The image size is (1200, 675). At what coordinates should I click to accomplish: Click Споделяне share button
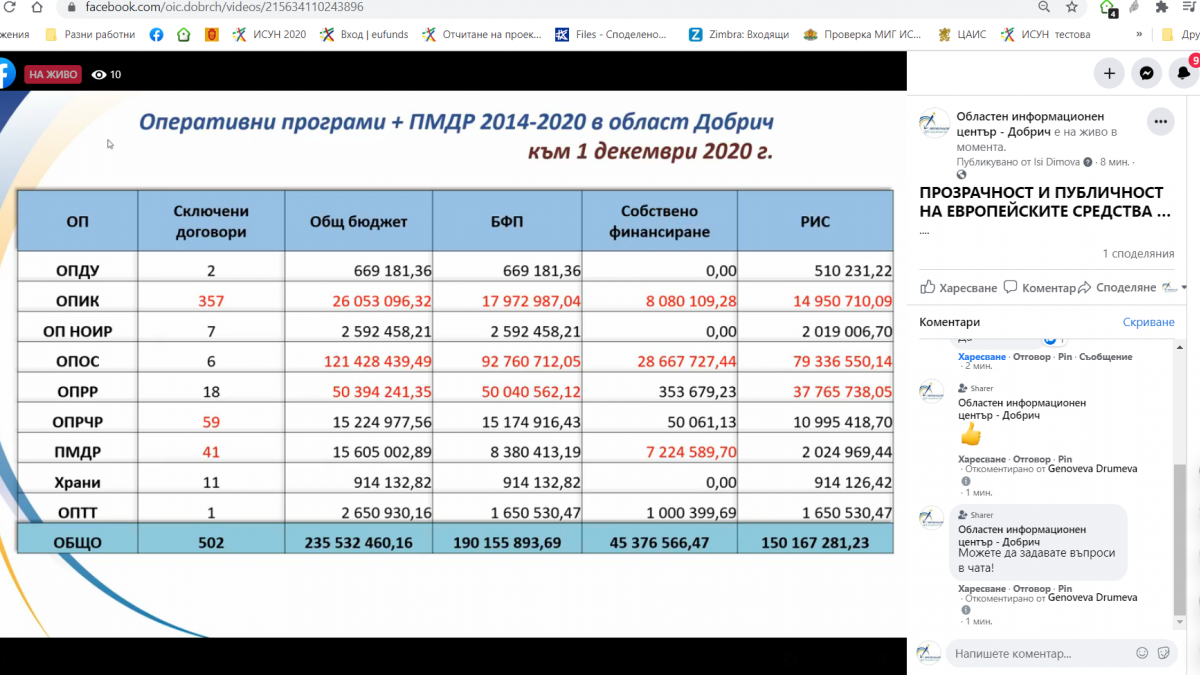[1117, 288]
